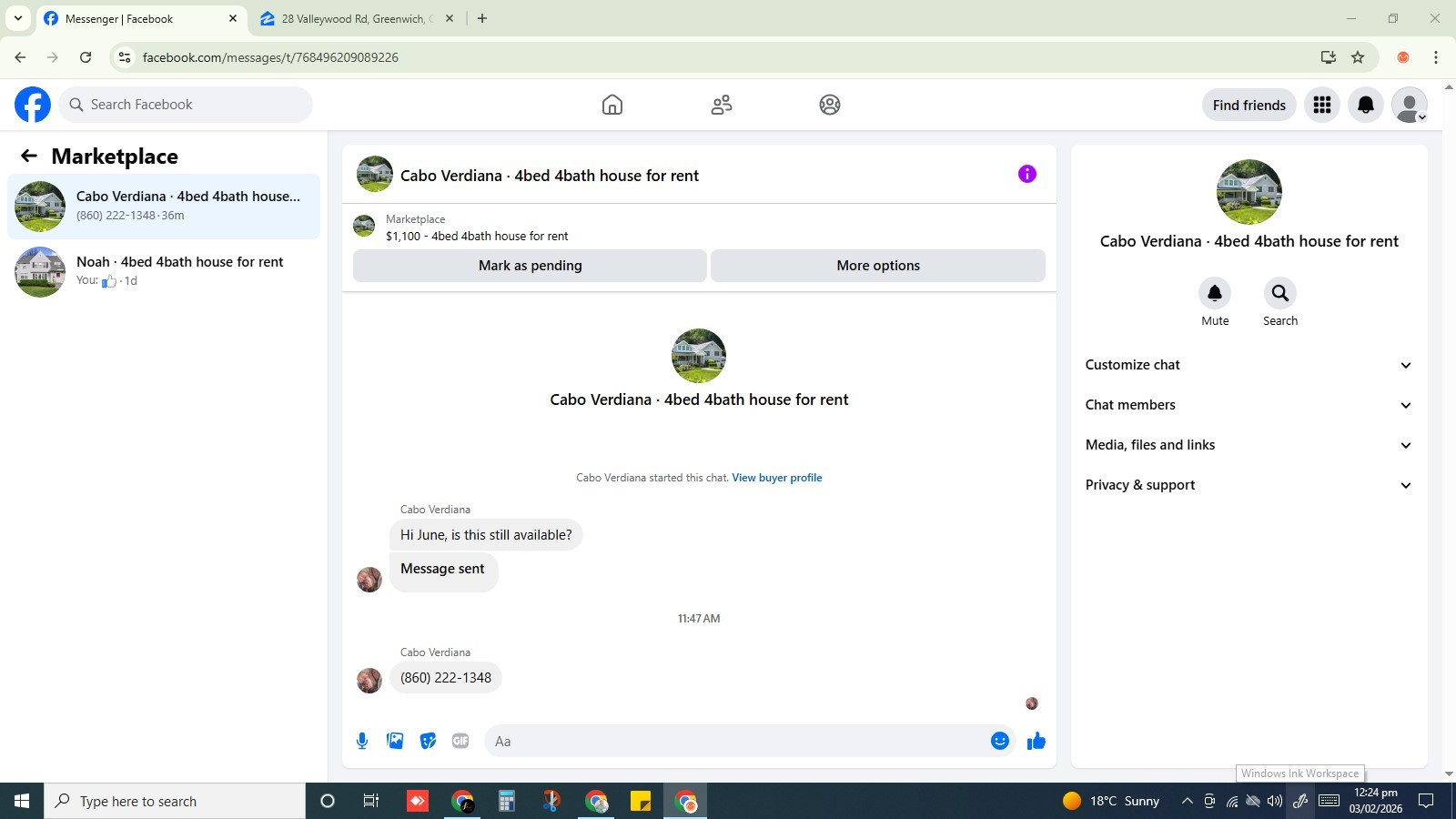Select Cabo Verdiana conversation in the list
Image resolution: width=1456 pixels, height=819 pixels.
(164, 207)
